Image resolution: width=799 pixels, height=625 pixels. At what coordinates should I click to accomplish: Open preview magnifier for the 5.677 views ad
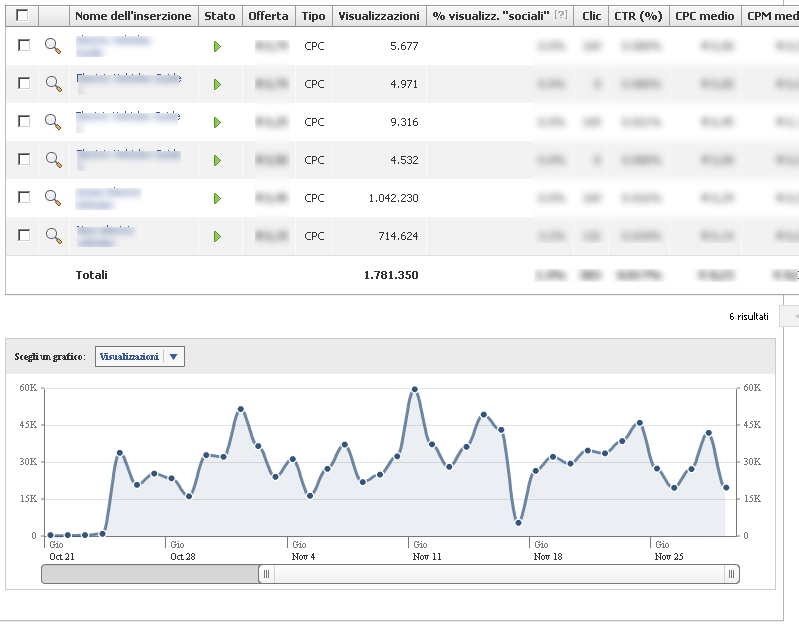[53, 46]
